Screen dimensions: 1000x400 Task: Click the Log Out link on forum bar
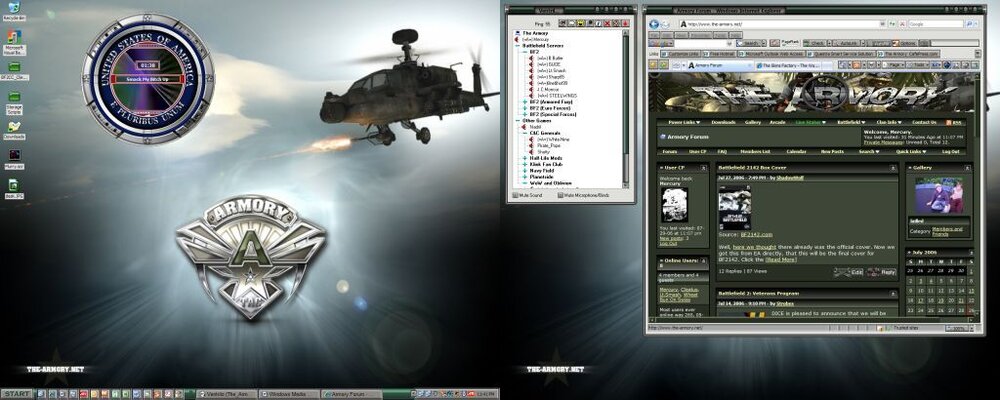(x=950, y=151)
